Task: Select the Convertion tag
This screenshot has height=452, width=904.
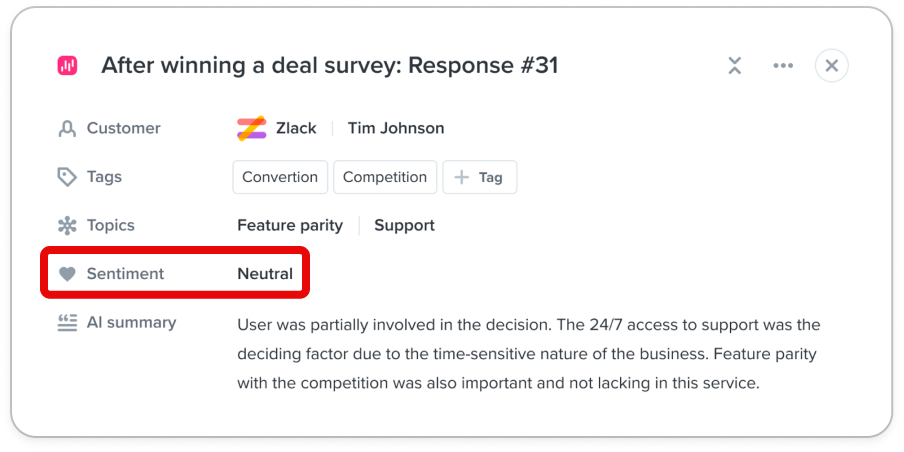Action: tap(280, 177)
